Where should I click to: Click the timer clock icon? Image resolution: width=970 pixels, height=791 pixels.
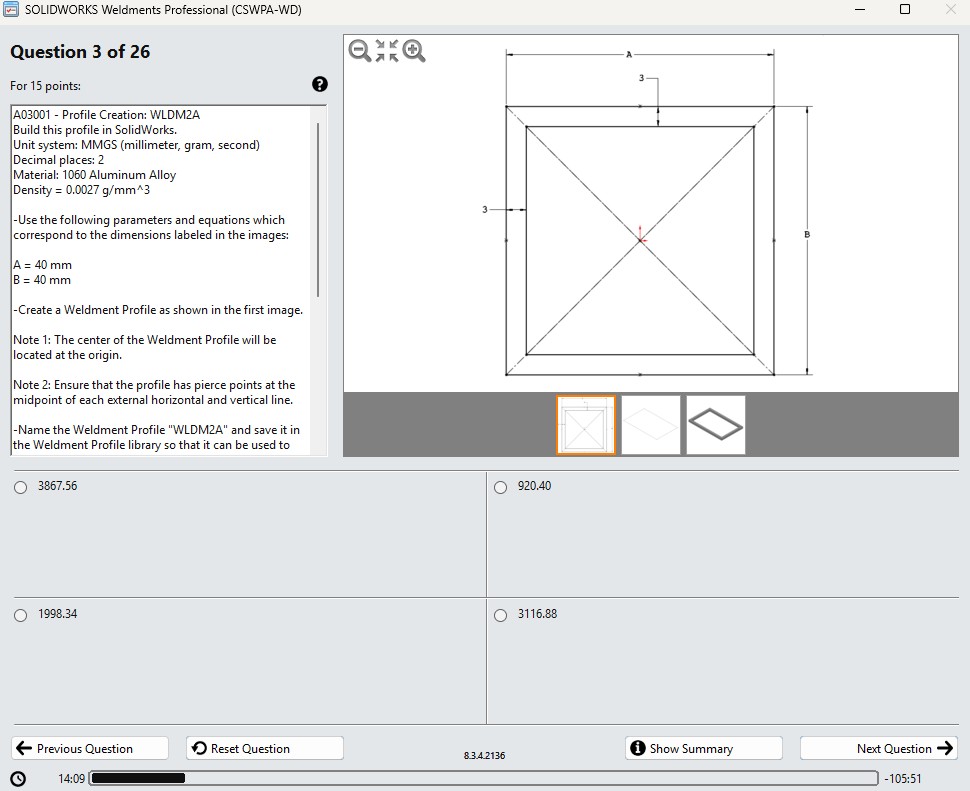click(19, 779)
